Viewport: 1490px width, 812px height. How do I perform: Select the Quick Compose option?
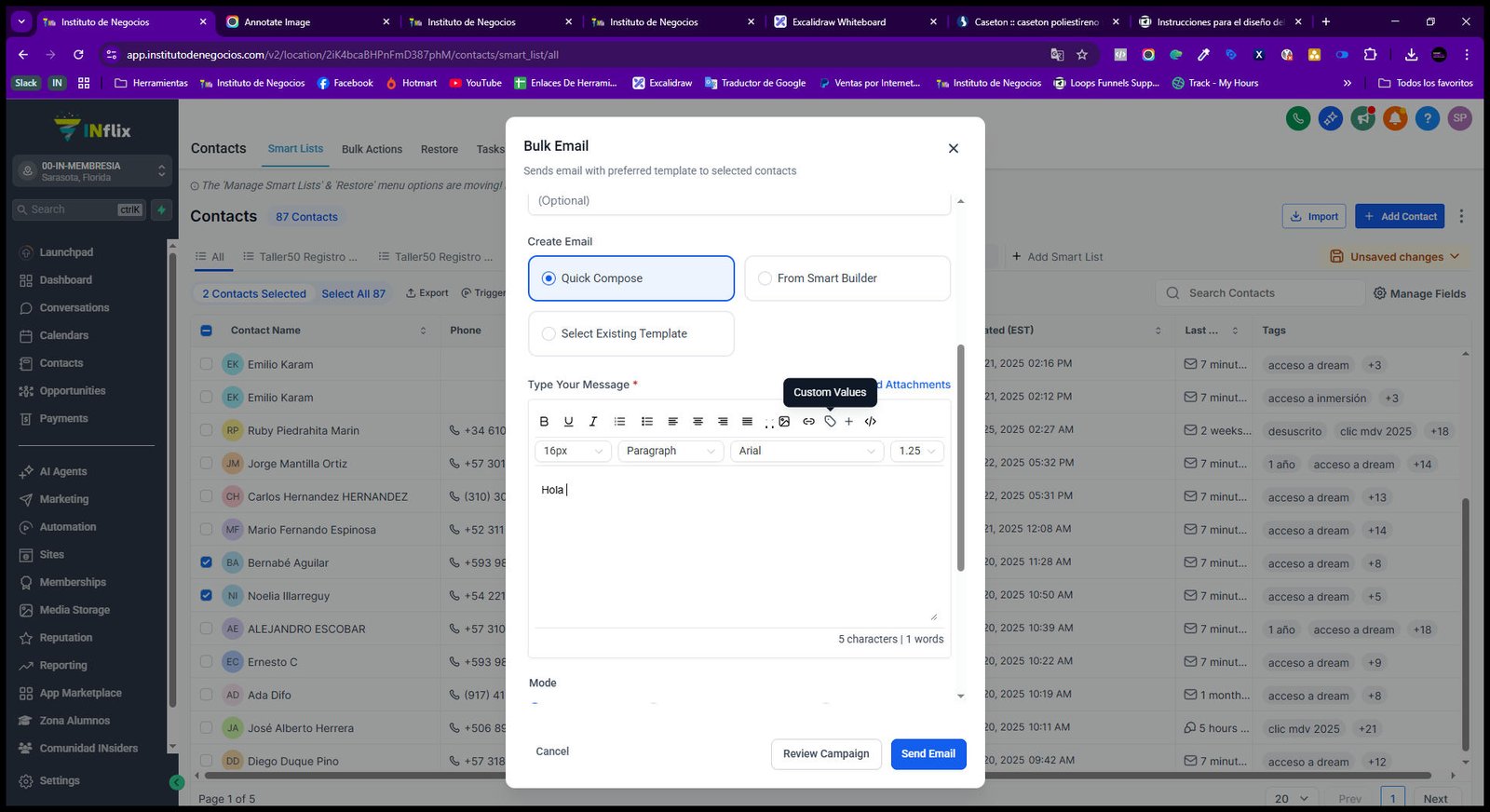pyautogui.click(x=631, y=278)
